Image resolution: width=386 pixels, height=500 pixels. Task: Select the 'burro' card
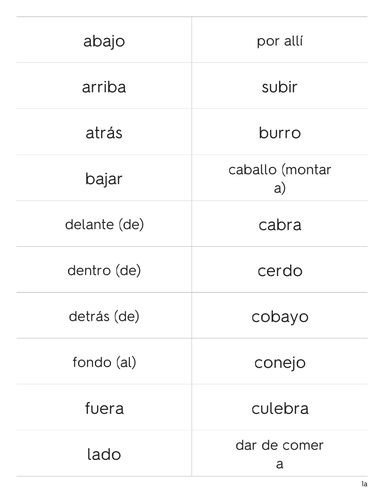tap(280, 132)
